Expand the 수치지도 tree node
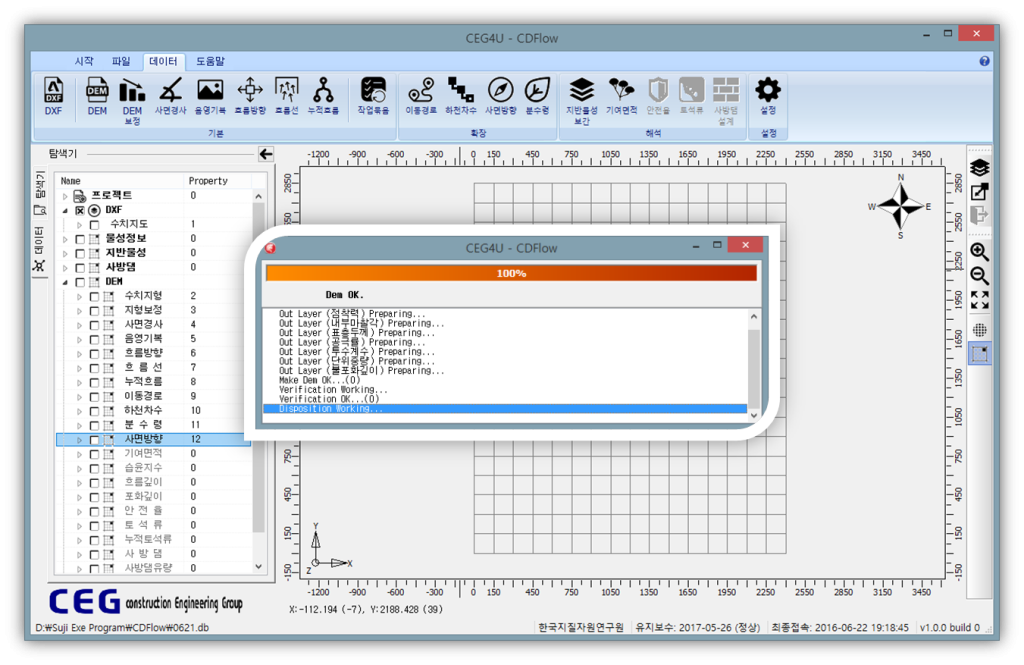 click(x=80, y=225)
